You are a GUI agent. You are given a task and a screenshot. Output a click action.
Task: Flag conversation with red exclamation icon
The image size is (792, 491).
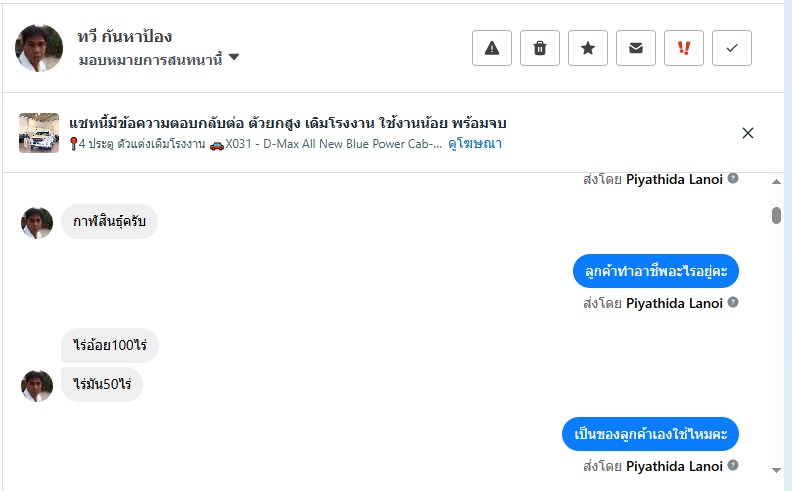pyautogui.click(x=684, y=48)
